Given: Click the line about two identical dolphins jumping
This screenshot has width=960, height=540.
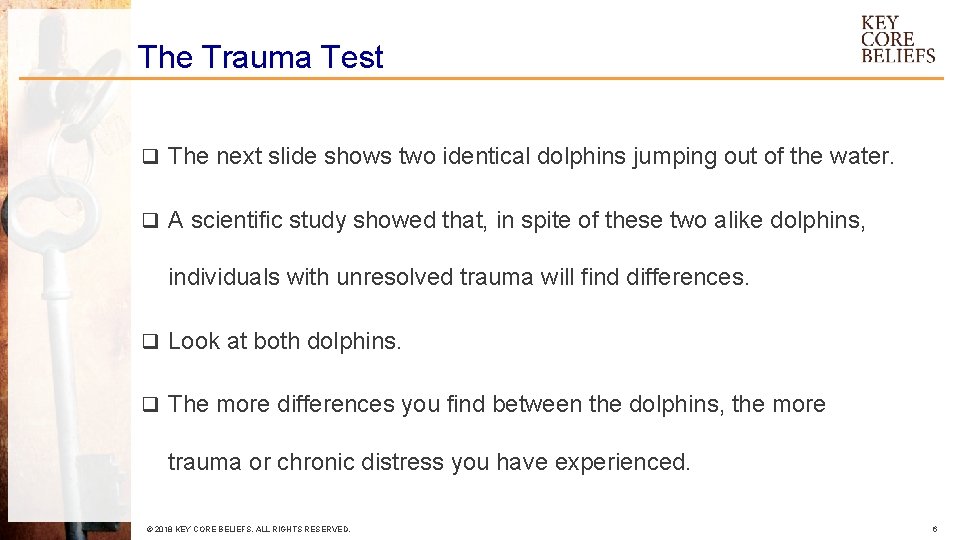Looking at the screenshot, I should click(531, 157).
